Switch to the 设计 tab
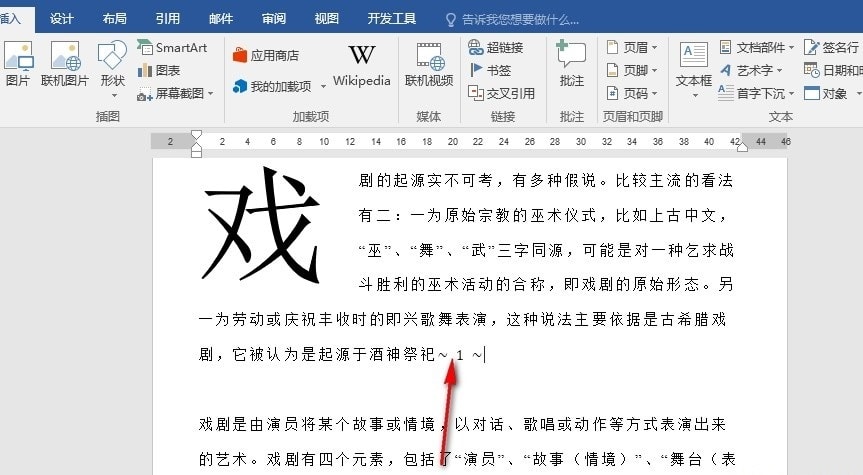 click(61, 19)
